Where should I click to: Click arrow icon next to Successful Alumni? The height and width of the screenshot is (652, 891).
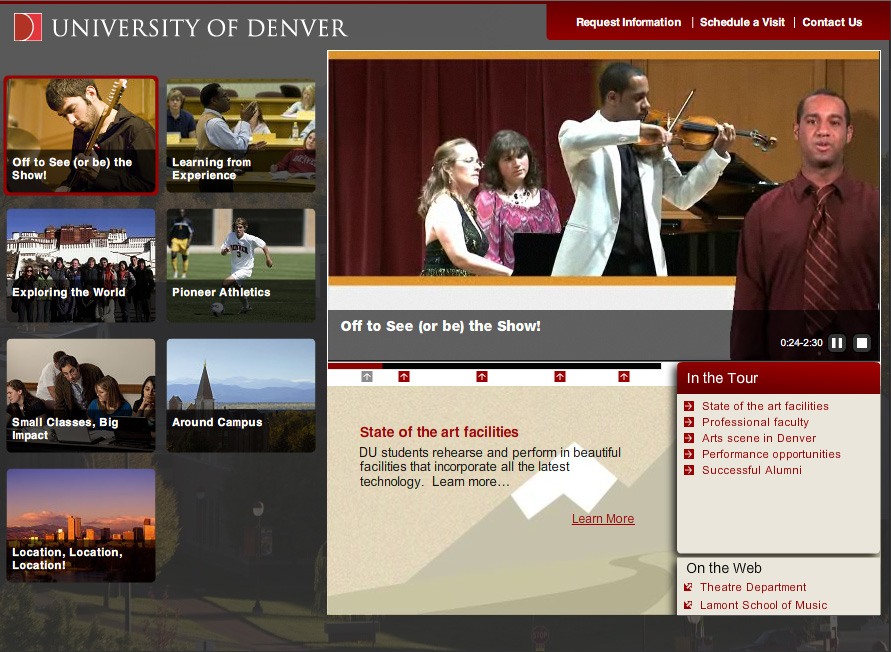(689, 470)
